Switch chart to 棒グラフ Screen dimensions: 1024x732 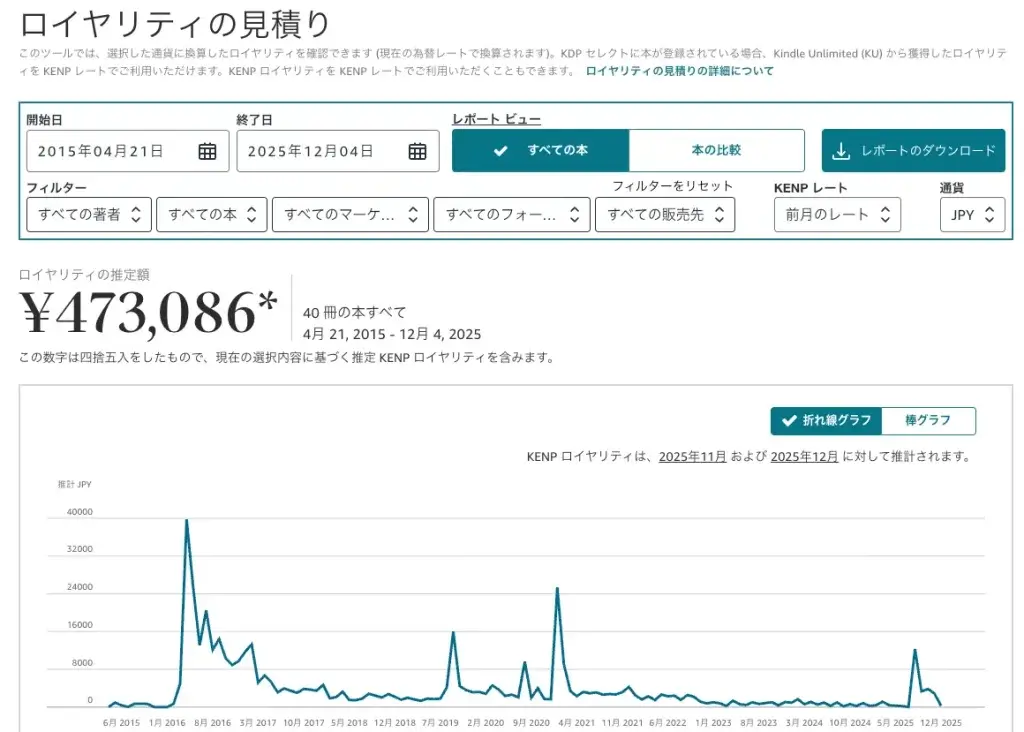click(x=928, y=421)
